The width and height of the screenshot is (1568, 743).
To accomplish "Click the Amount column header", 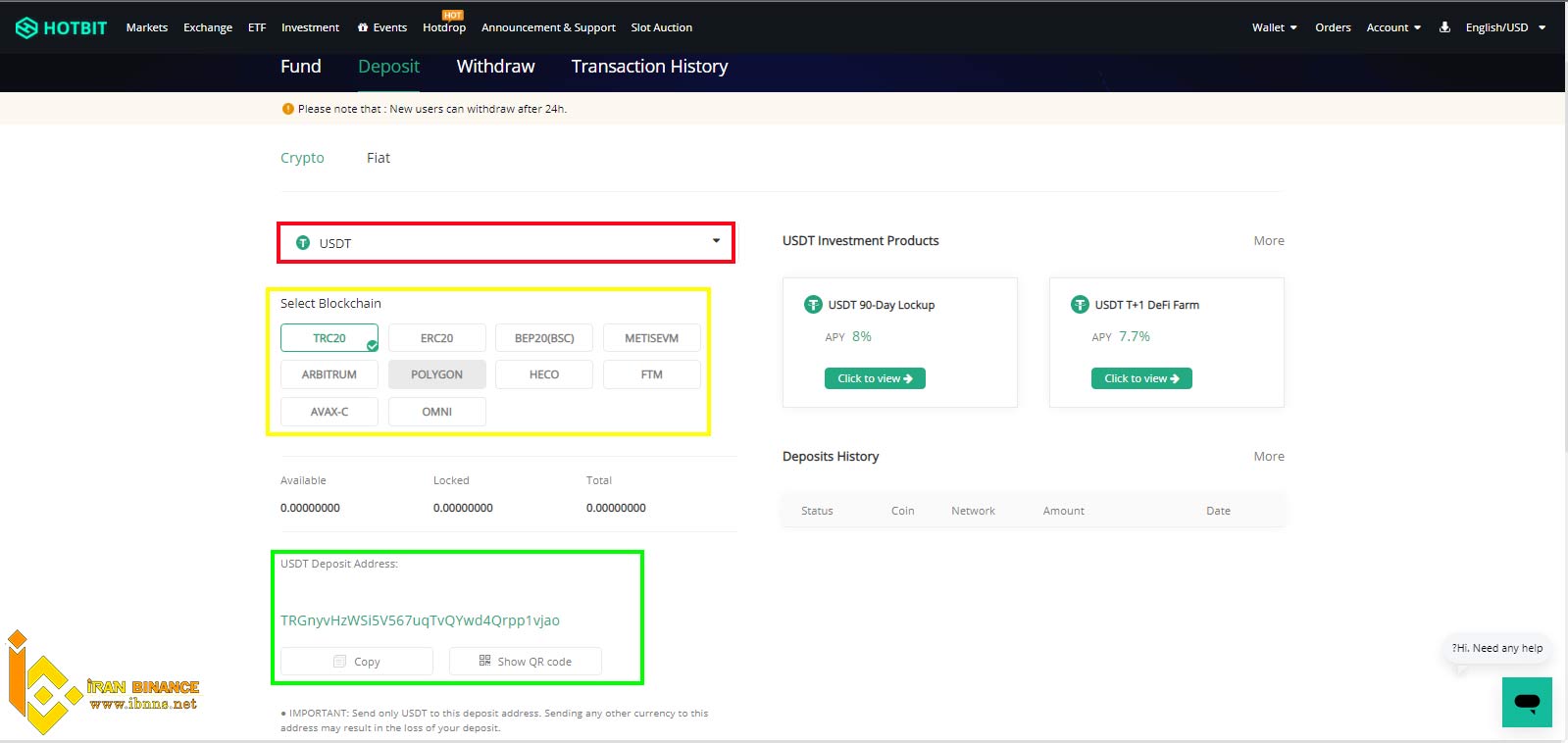I will [x=1064, y=511].
